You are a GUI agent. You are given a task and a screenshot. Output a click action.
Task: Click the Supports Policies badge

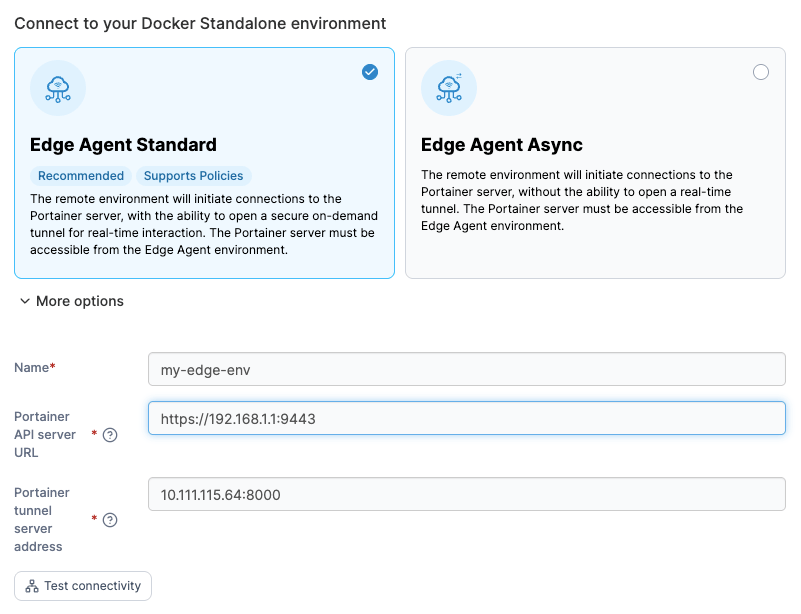point(193,176)
